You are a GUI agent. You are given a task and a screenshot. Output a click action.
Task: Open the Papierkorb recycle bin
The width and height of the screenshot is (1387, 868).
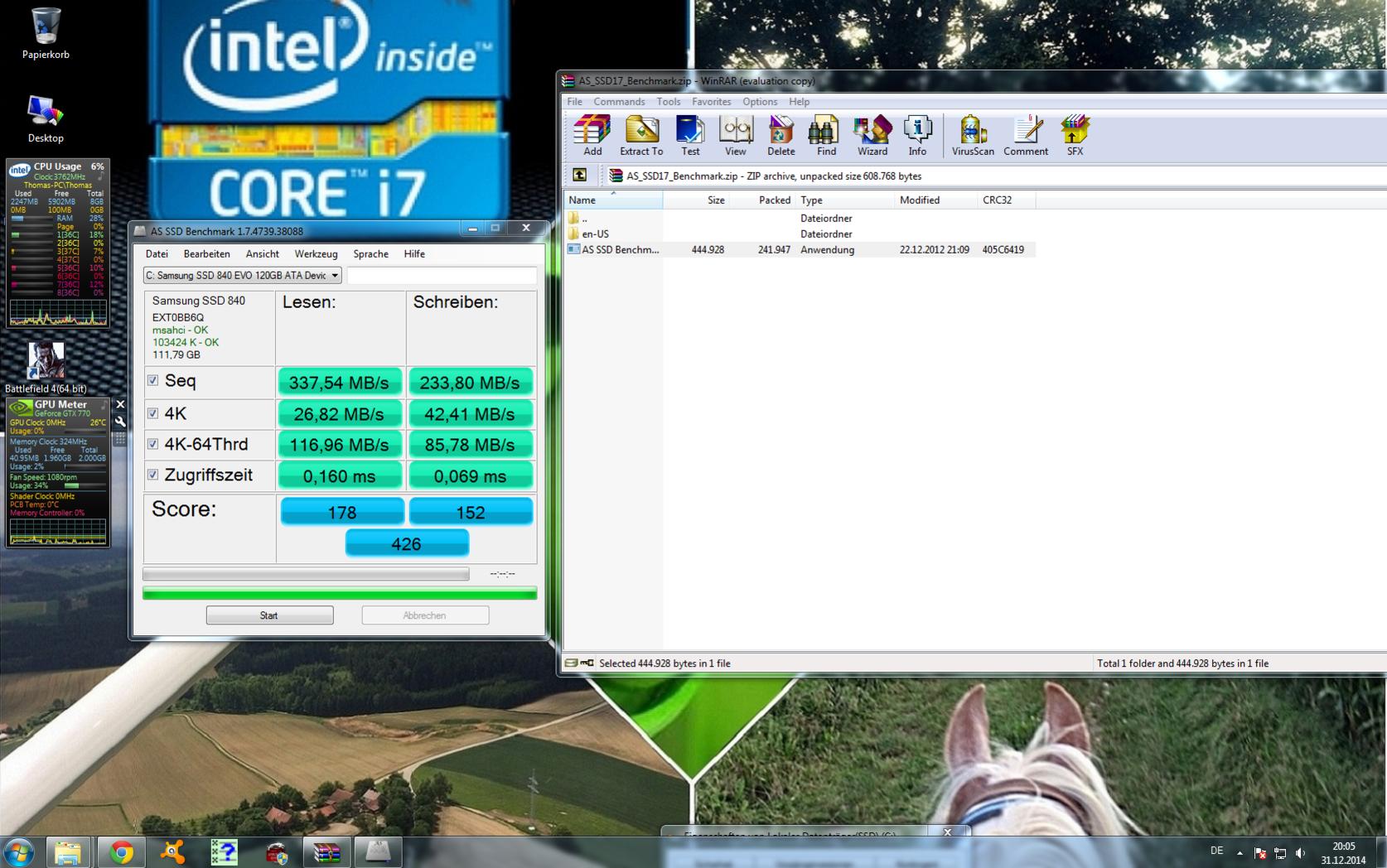46,33
